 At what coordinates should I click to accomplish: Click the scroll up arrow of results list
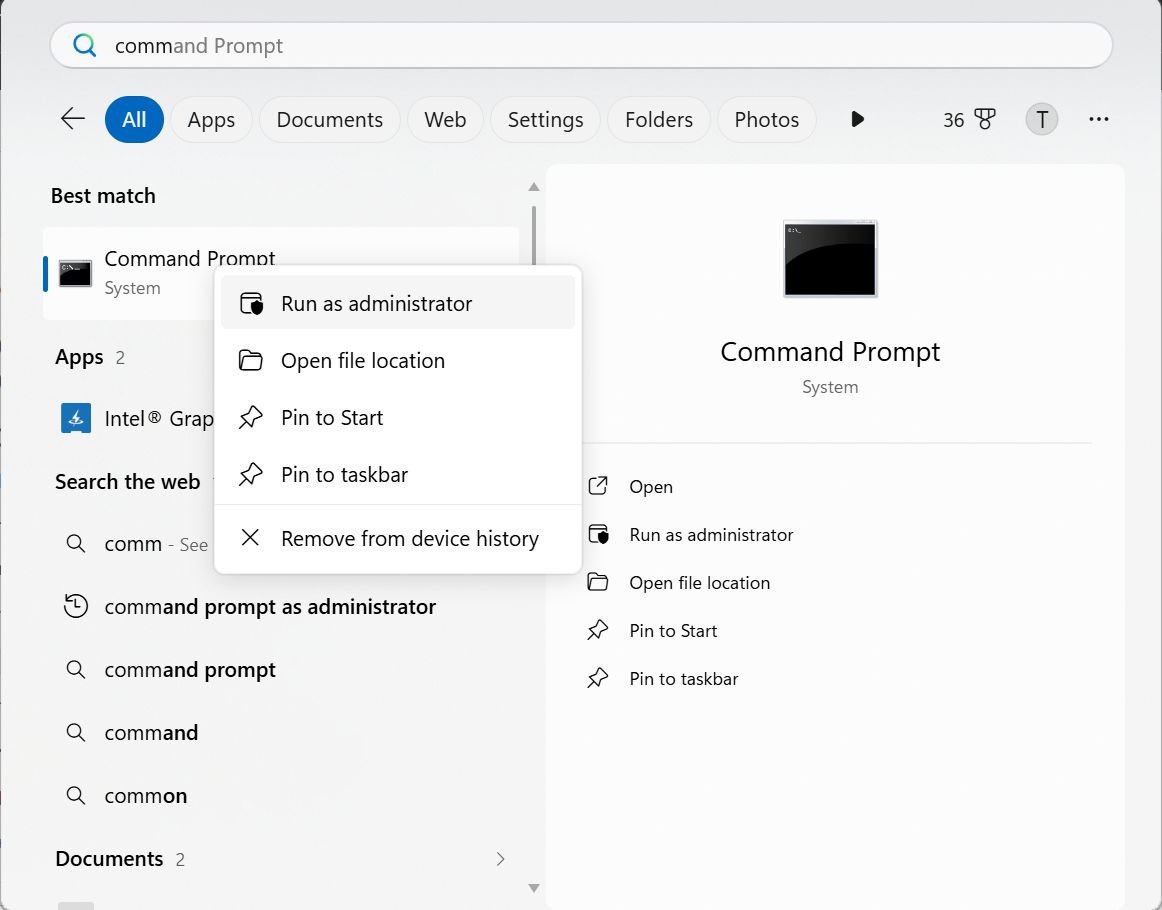pos(533,187)
